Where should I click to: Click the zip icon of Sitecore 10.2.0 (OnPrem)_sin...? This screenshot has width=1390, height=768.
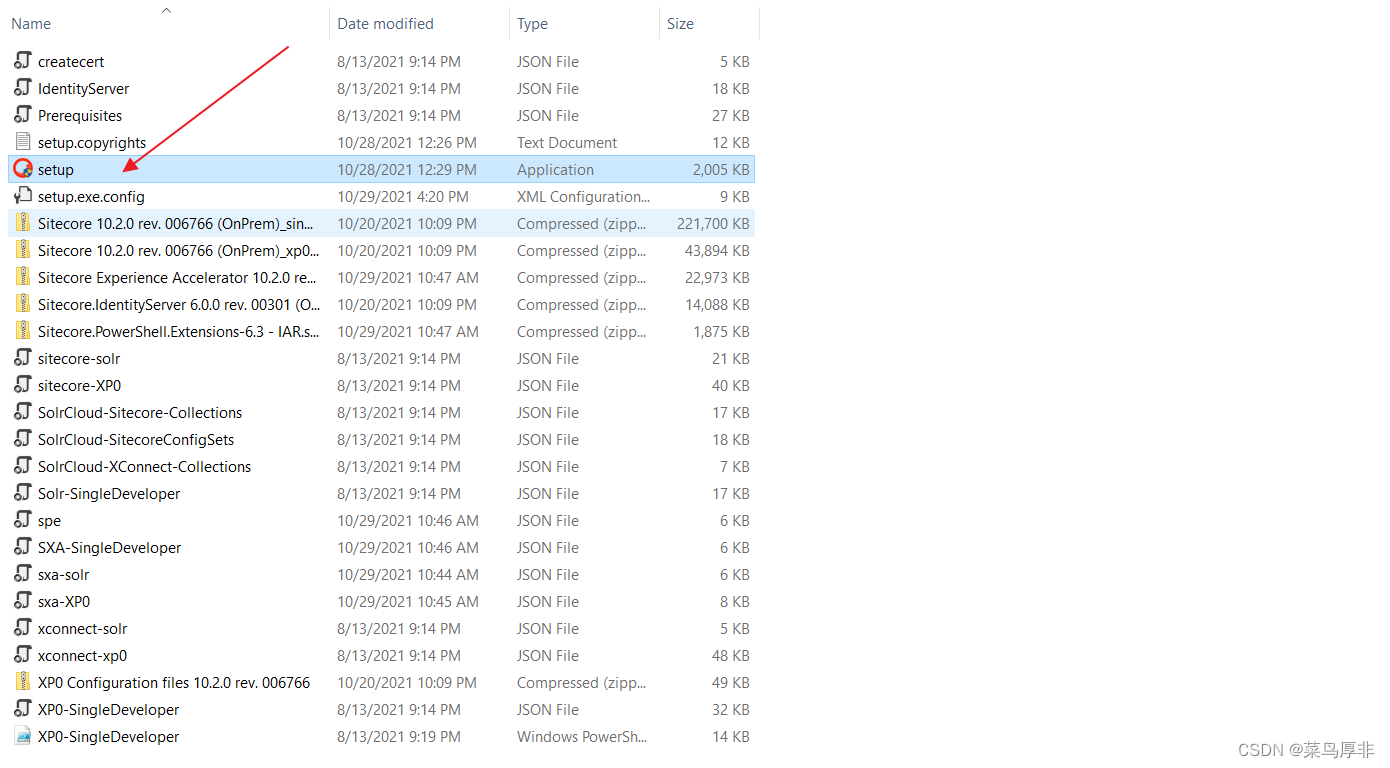click(23, 223)
